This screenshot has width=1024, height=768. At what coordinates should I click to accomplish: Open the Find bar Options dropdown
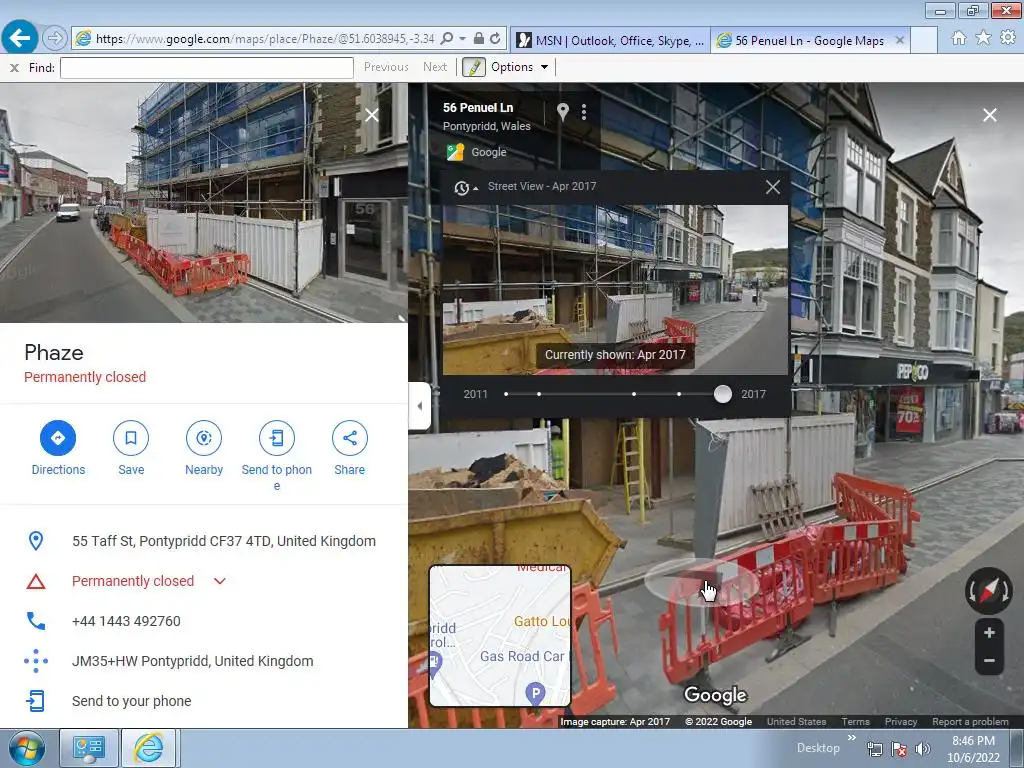coord(520,67)
